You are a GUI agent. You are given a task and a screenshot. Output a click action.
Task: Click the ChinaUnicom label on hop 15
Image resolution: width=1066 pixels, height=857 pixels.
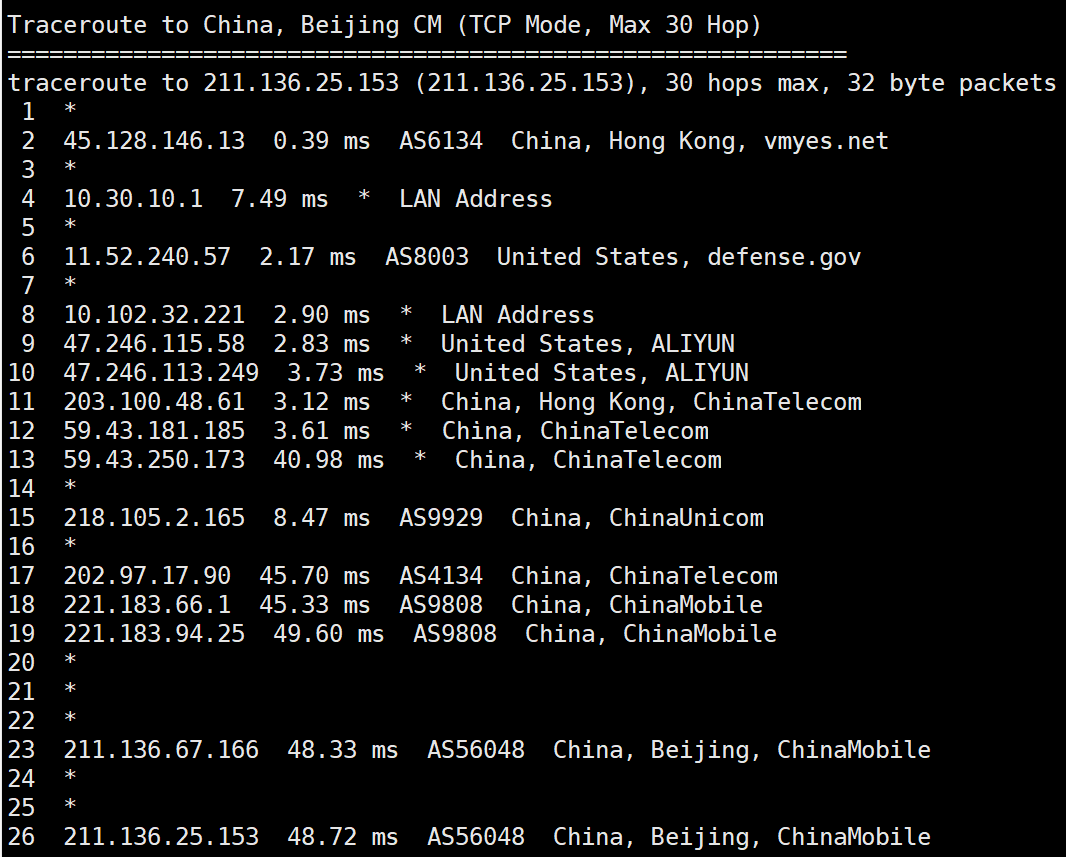pyautogui.click(x=686, y=518)
